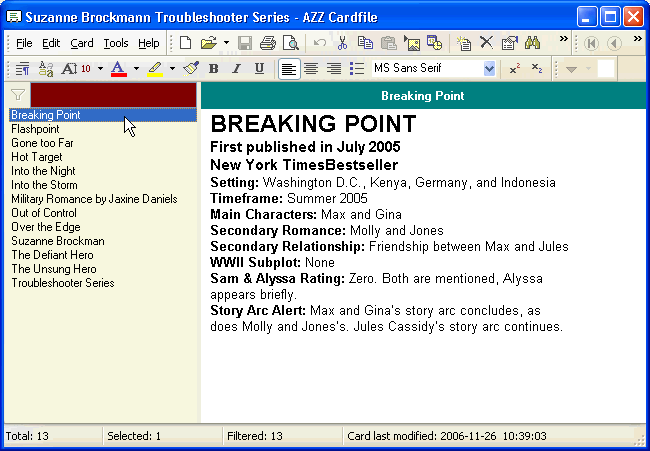
Task: Open the Help menu
Action: pos(149,43)
